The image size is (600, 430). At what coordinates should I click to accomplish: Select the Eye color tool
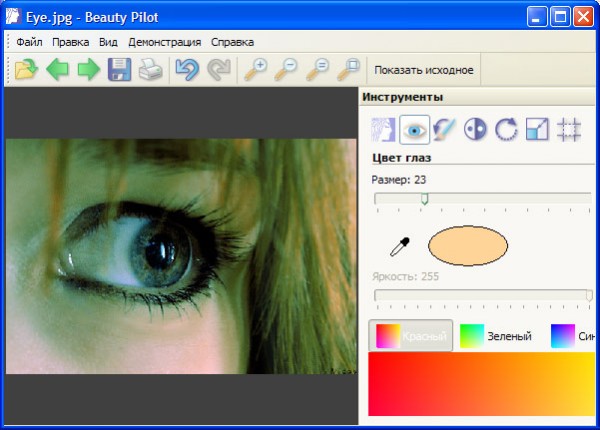[x=414, y=129]
